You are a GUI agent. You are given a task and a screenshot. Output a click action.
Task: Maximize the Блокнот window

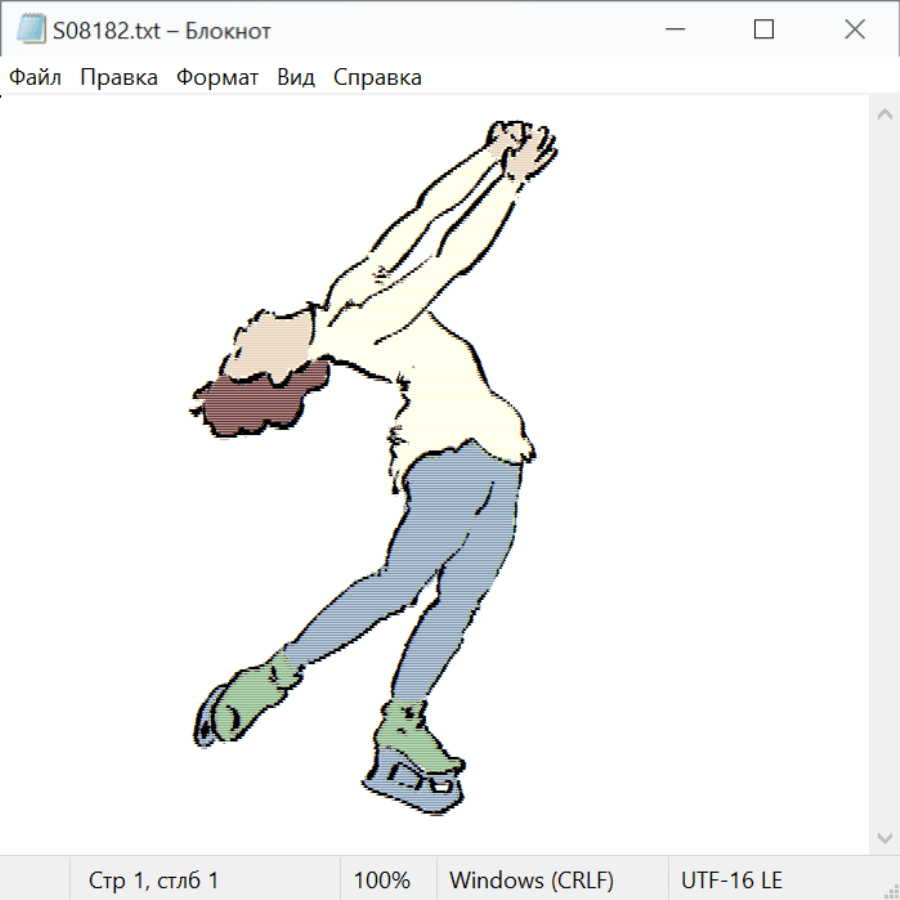(763, 30)
